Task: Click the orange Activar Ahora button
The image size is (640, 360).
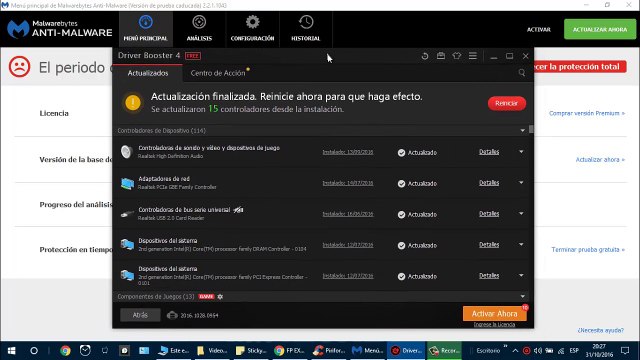Action: (x=494, y=313)
